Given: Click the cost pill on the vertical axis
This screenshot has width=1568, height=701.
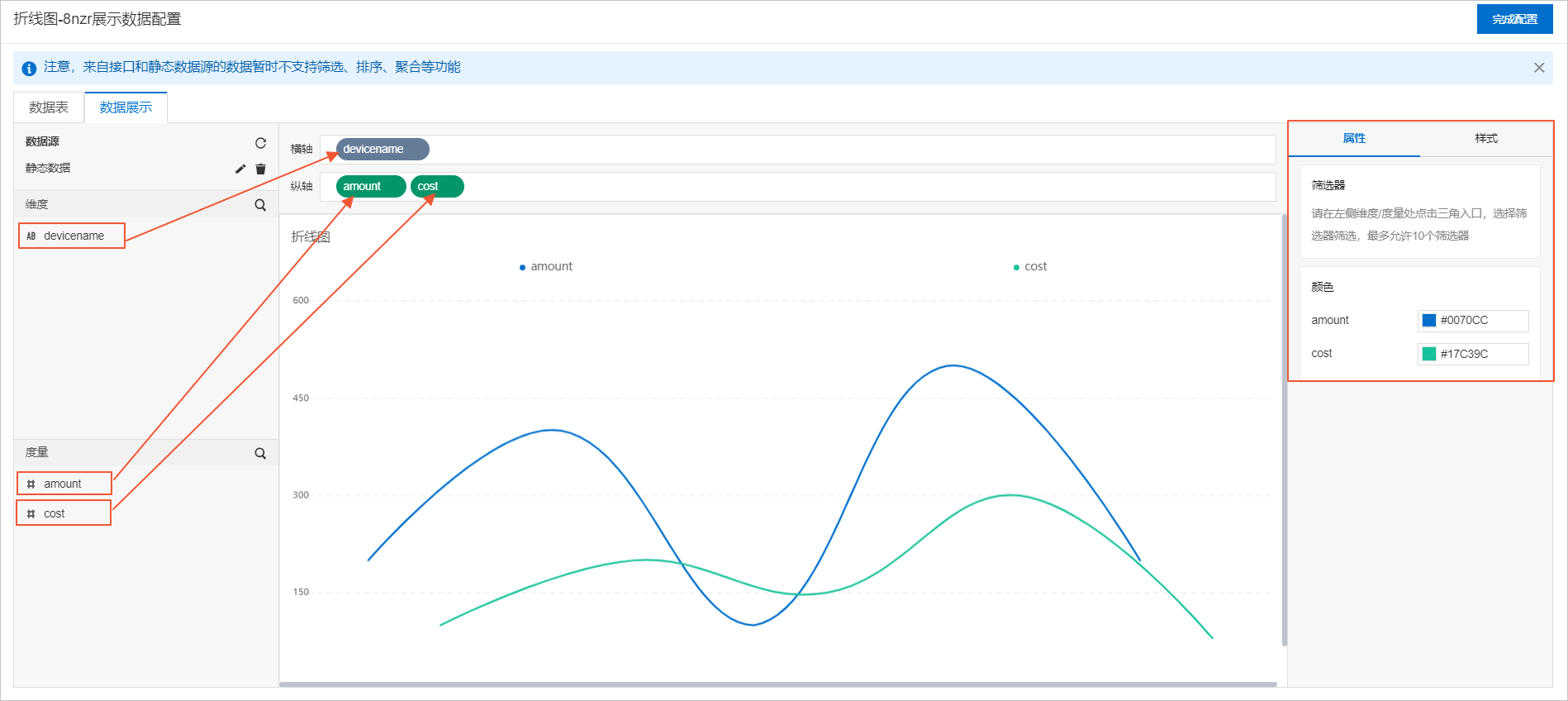Looking at the screenshot, I should 437,186.
